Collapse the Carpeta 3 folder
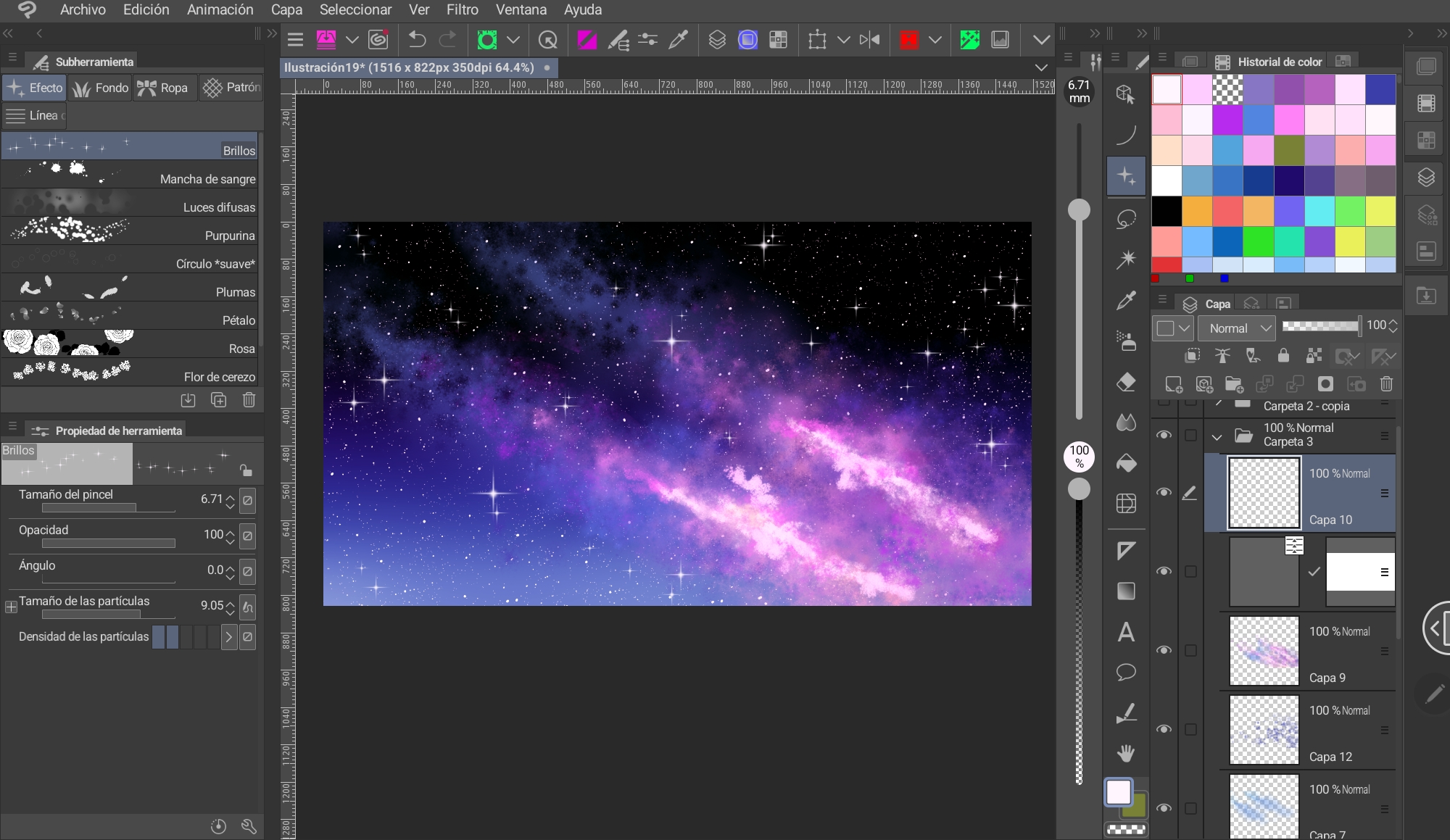Screen dimensions: 1450x840 (x=1217, y=436)
